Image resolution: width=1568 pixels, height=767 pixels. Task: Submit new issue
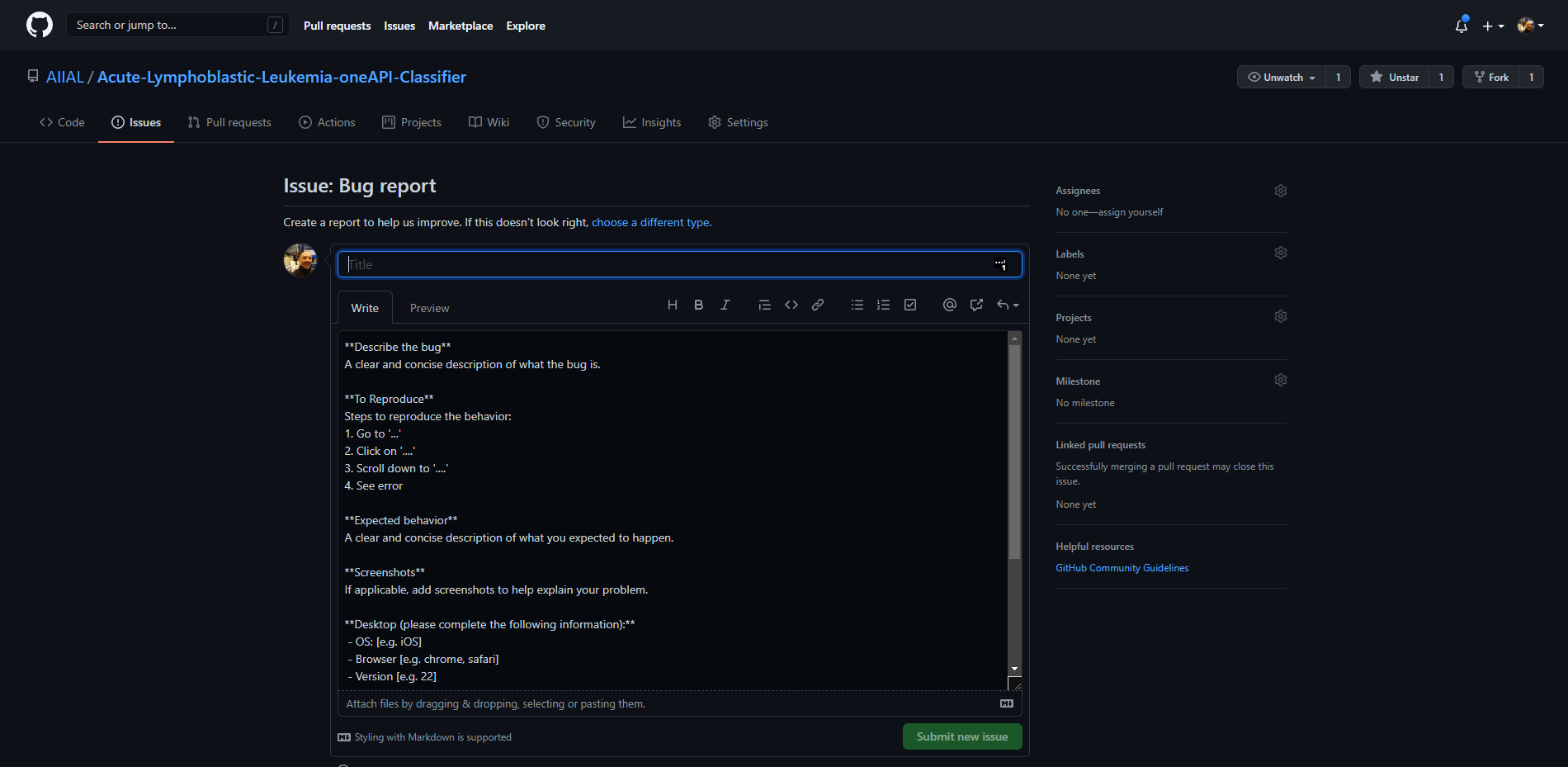coord(962,736)
